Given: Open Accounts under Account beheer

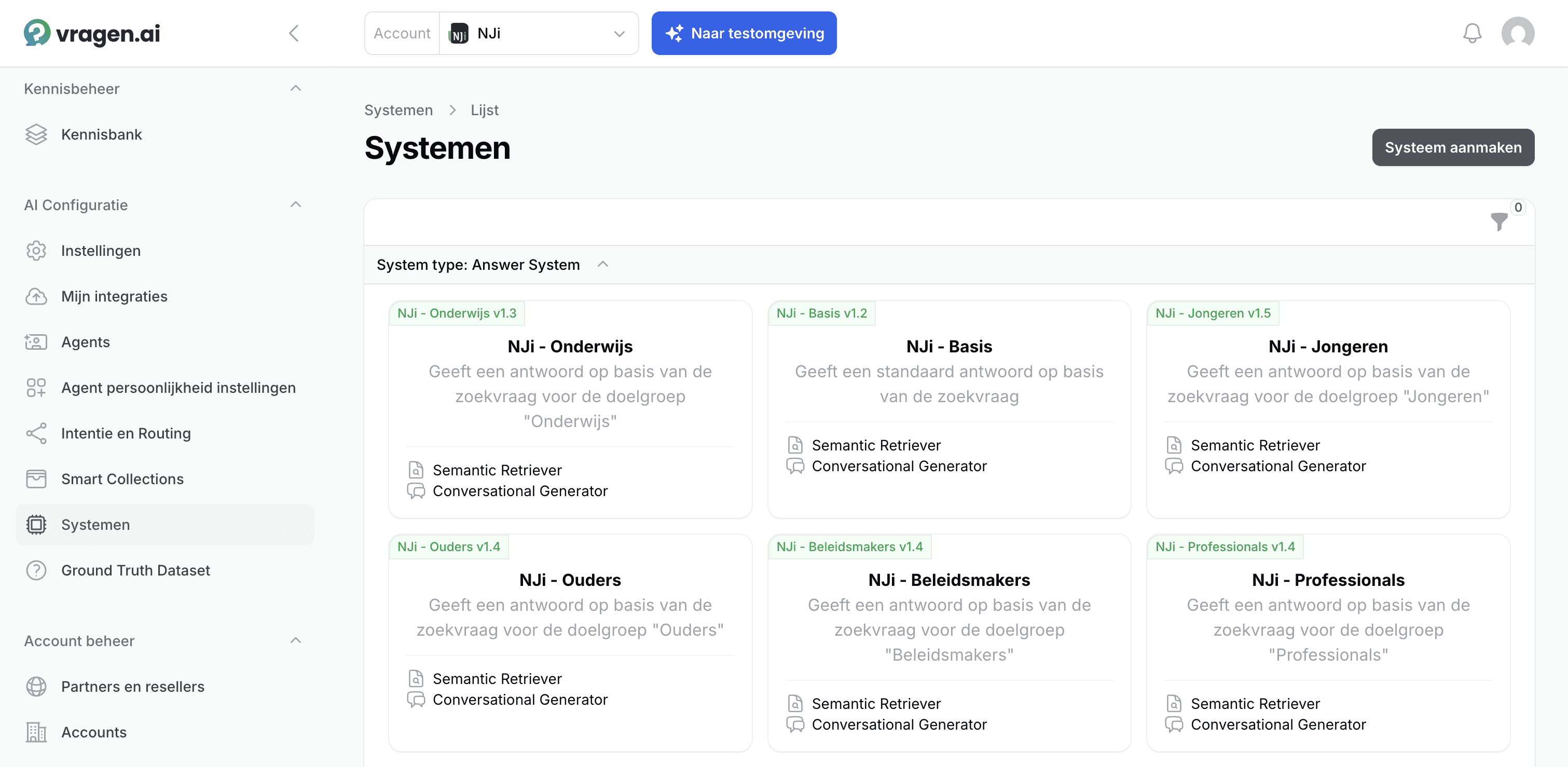Looking at the screenshot, I should pos(93,732).
